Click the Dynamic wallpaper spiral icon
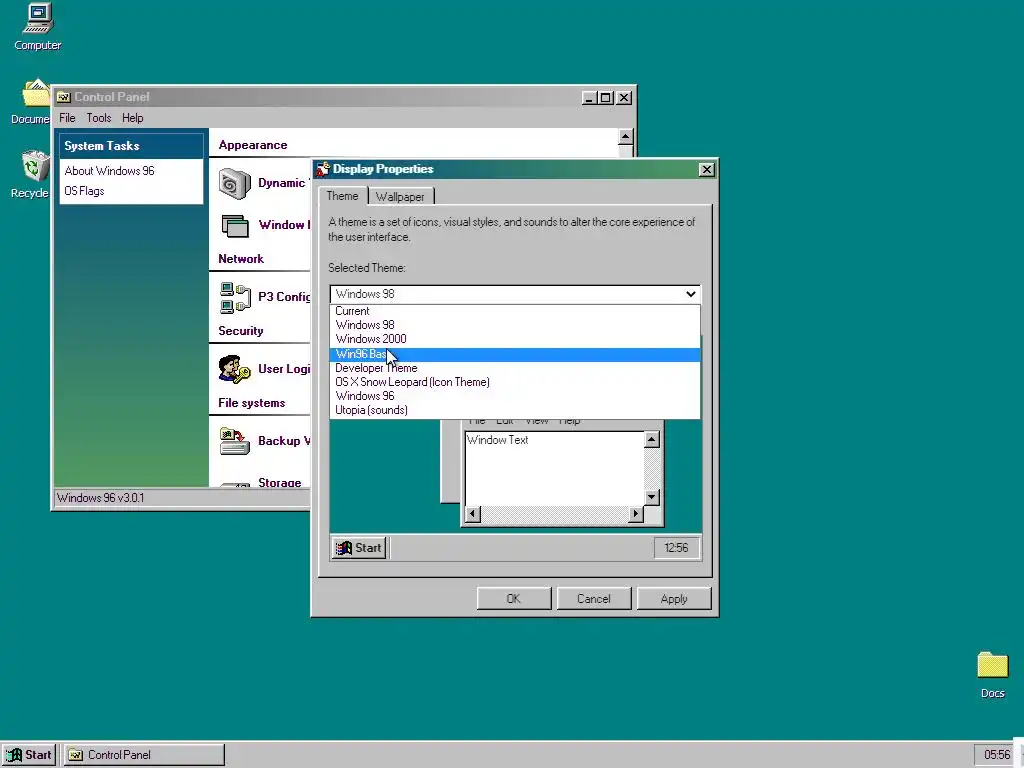Image resolution: width=1024 pixels, height=768 pixels. coord(234,184)
